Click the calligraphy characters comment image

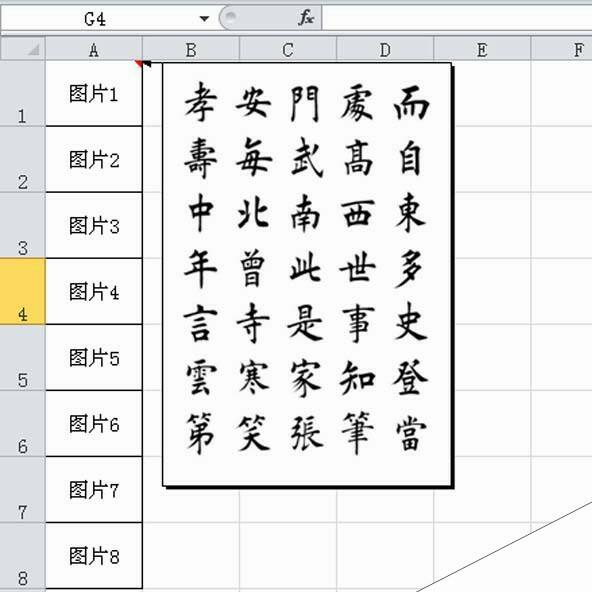[307, 274]
